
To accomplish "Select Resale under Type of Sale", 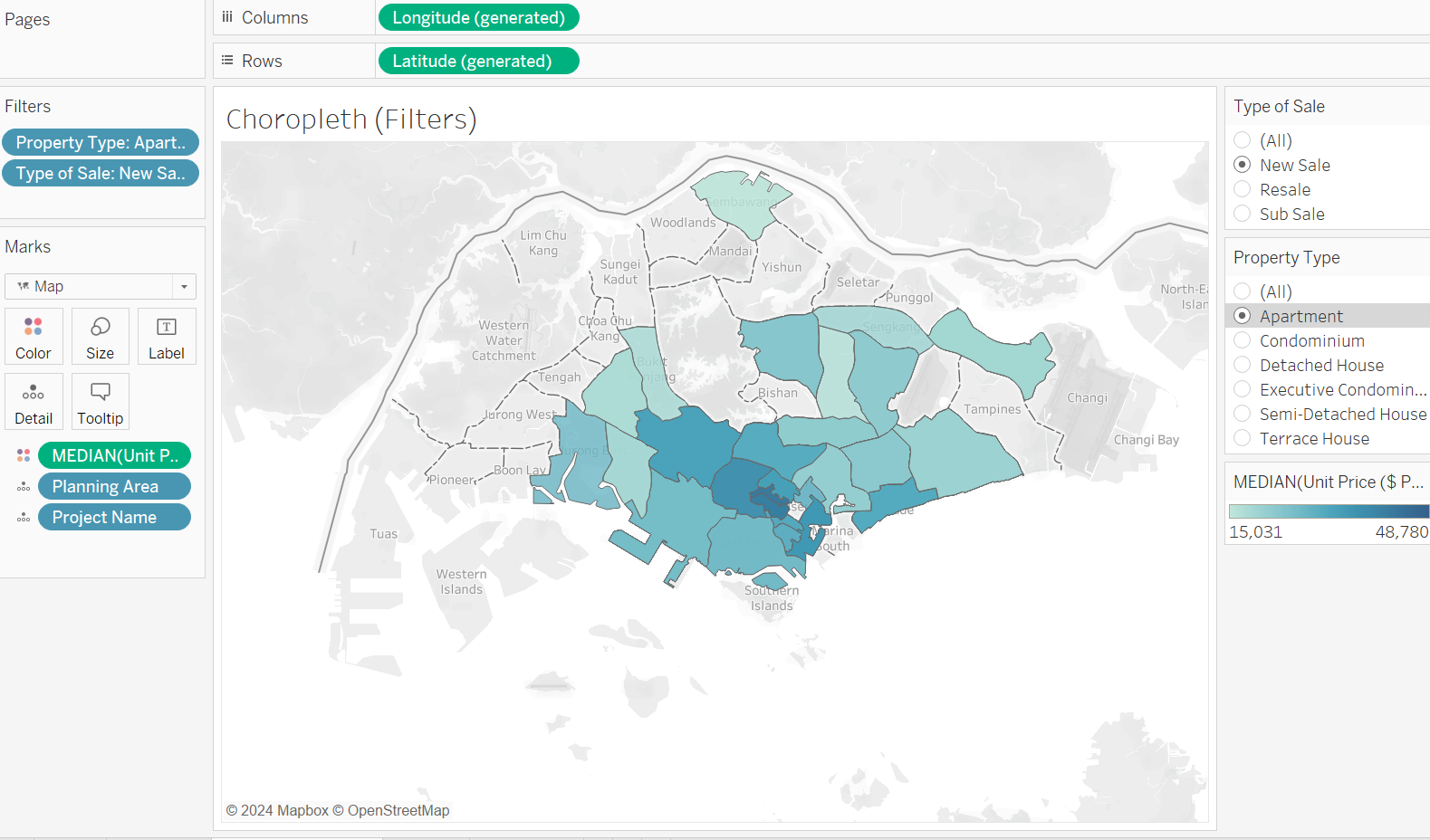I will pyautogui.click(x=1243, y=189).
